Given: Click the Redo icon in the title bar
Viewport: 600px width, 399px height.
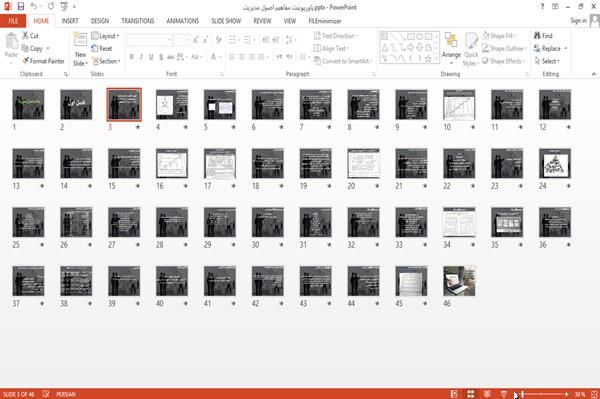Looking at the screenshot, I should 51,6.
